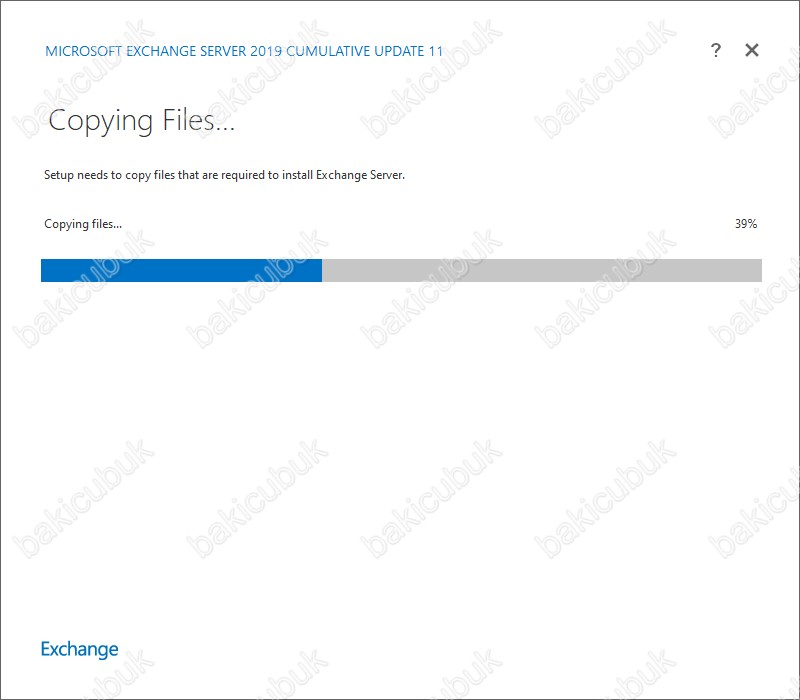Open the help question mark icon
This screenshot has height=700, width=800.
pos(715,50)
